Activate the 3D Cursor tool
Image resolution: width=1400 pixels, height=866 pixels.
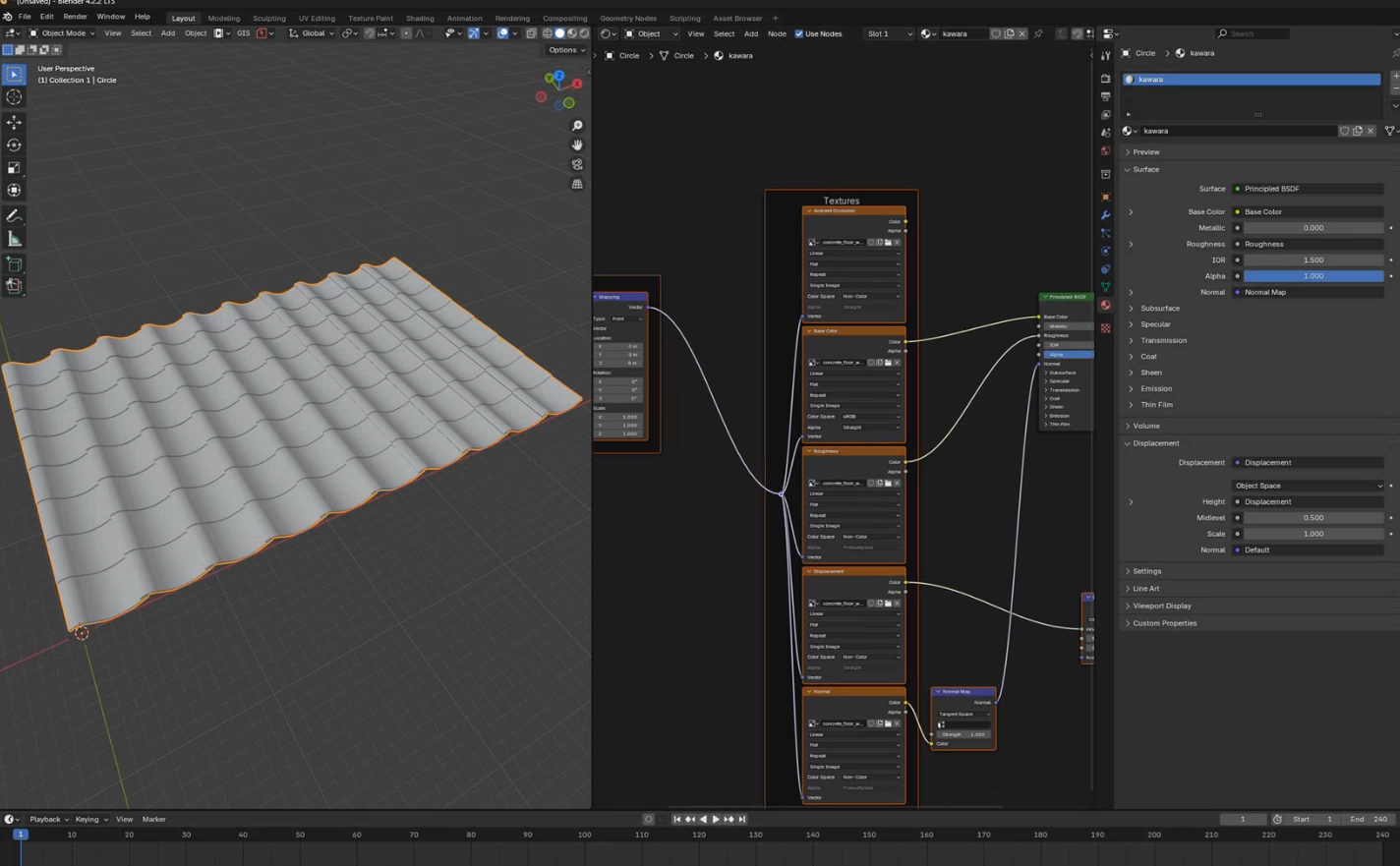(14, 97)
